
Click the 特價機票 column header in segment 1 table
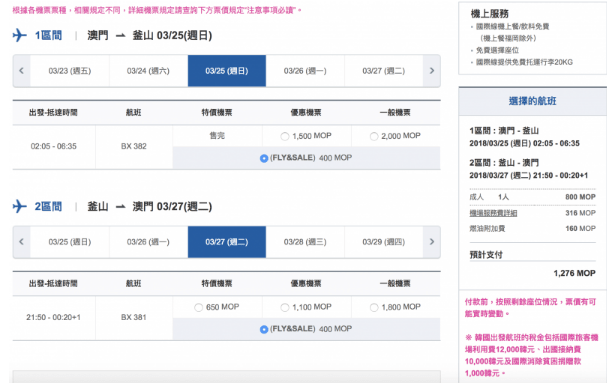[217, 113]
